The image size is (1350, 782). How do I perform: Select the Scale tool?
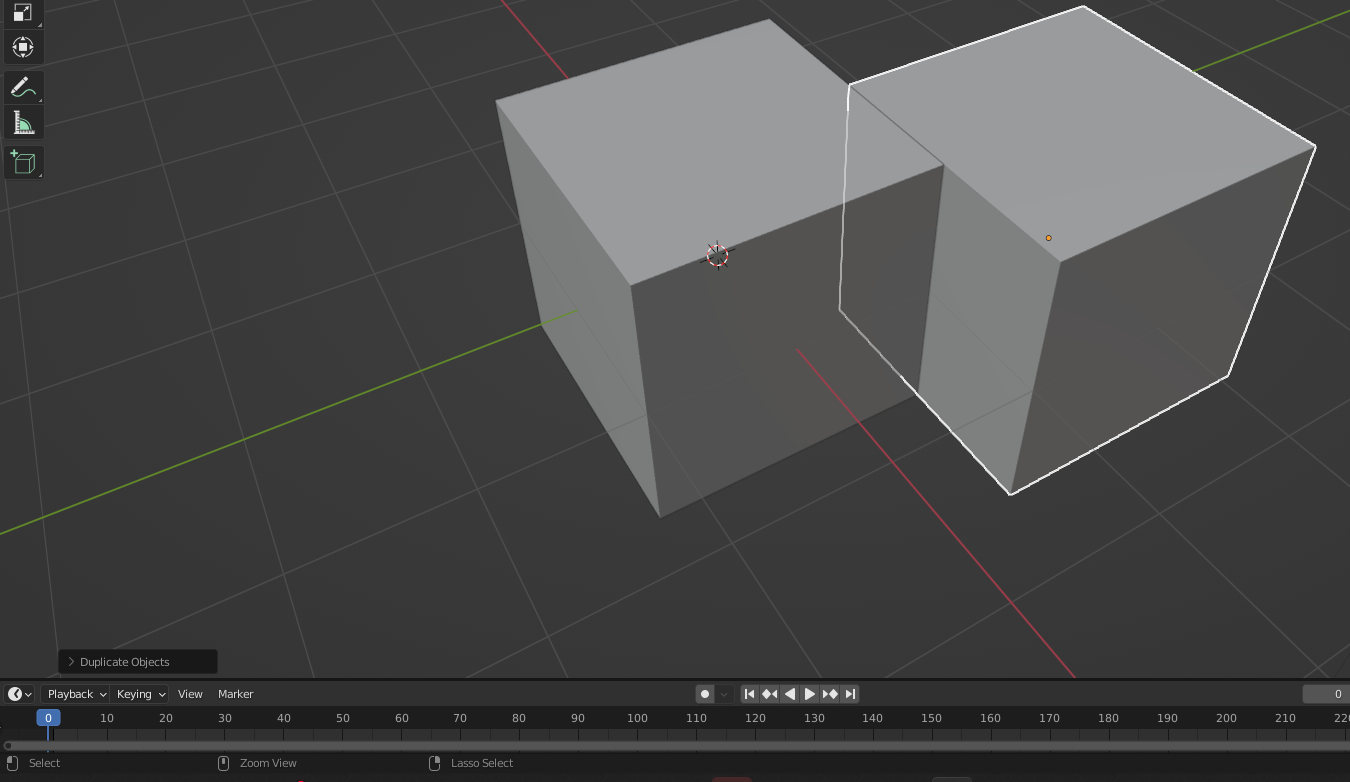click(x=23, y=13)
